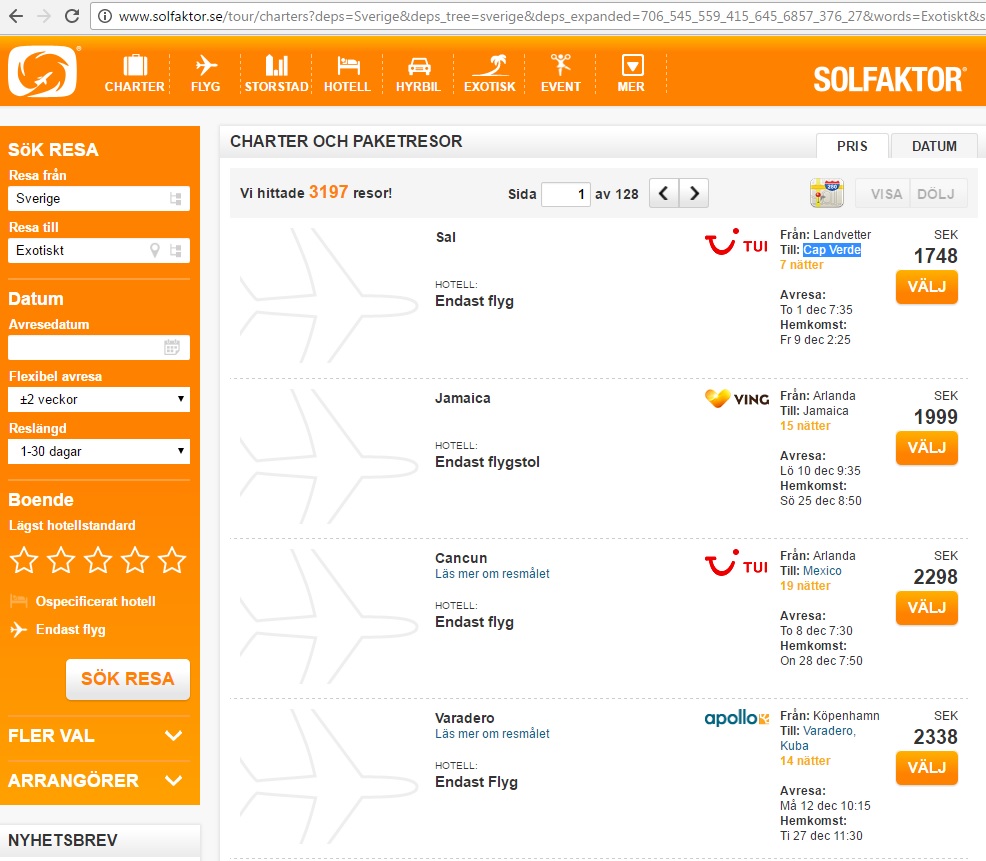Click the Resa till field showing Exotiskt
The width and height of the screenshot is (986, 861).
(x=99, y=250)
